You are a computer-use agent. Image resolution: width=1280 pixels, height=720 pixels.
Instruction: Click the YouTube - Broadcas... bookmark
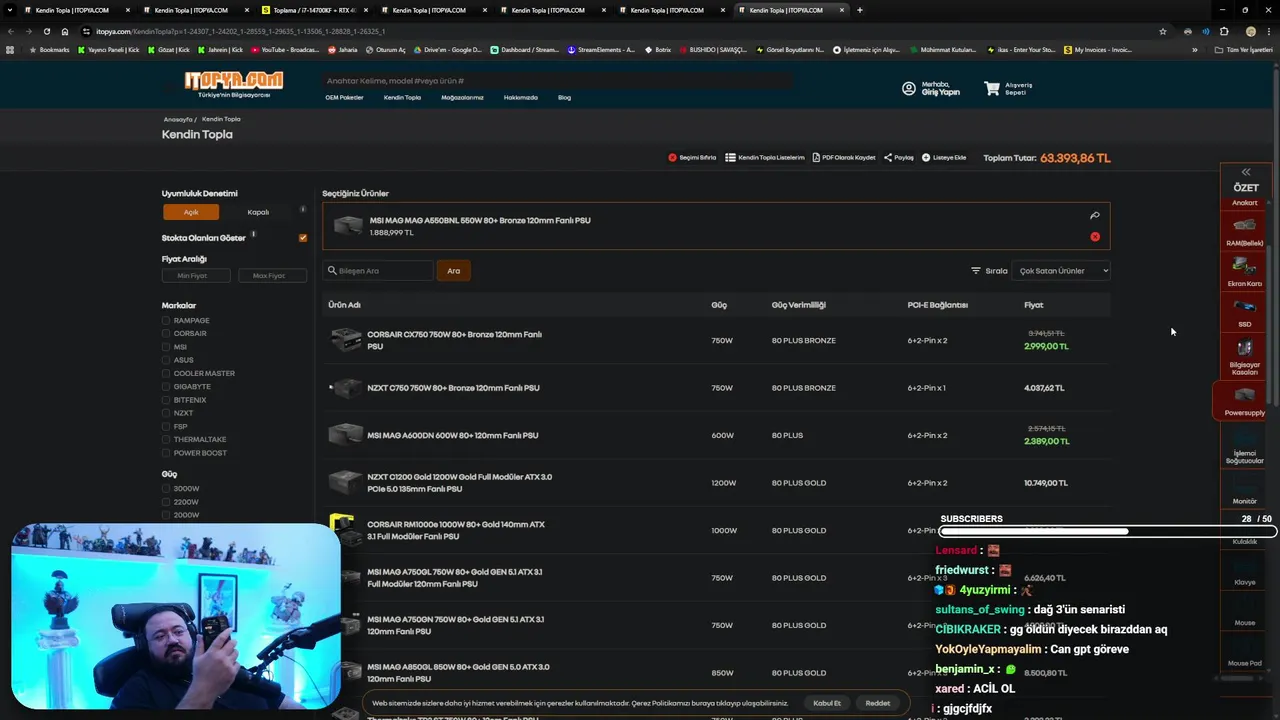tap(284, 49)
